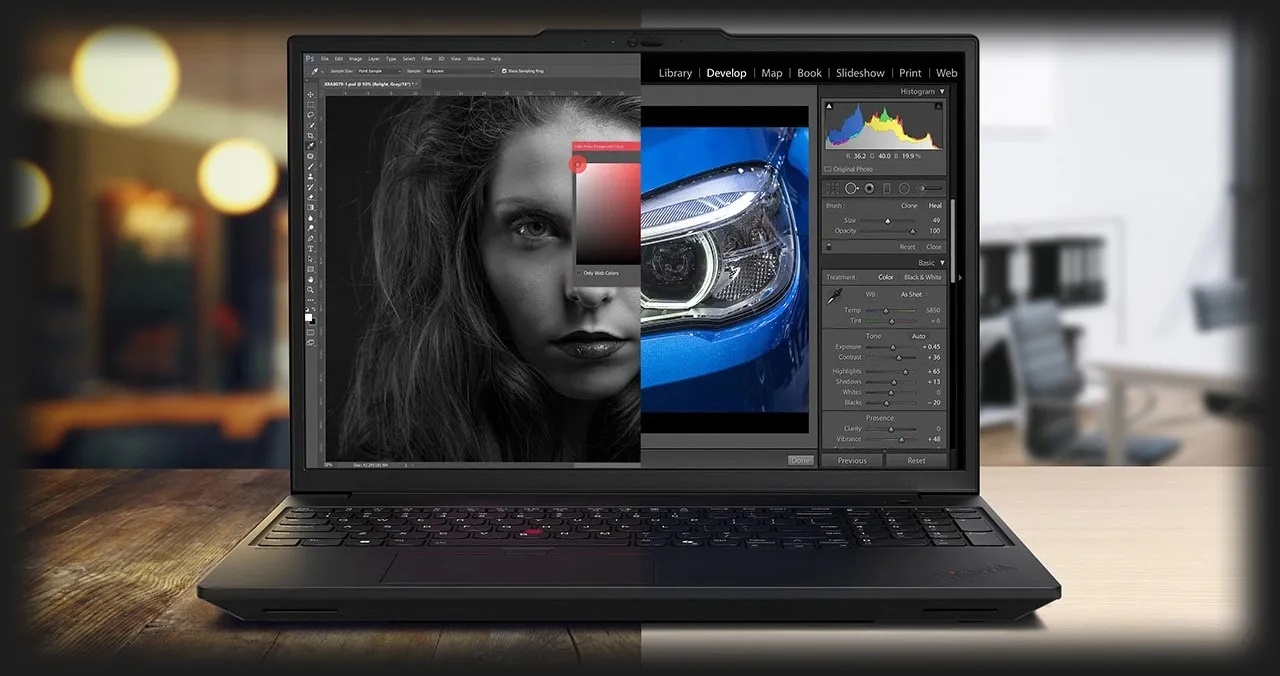Image resolution: width=1280 pixels, height=676 pixels.
Task: Select the Lasso tool
Action: click(310, 114)
